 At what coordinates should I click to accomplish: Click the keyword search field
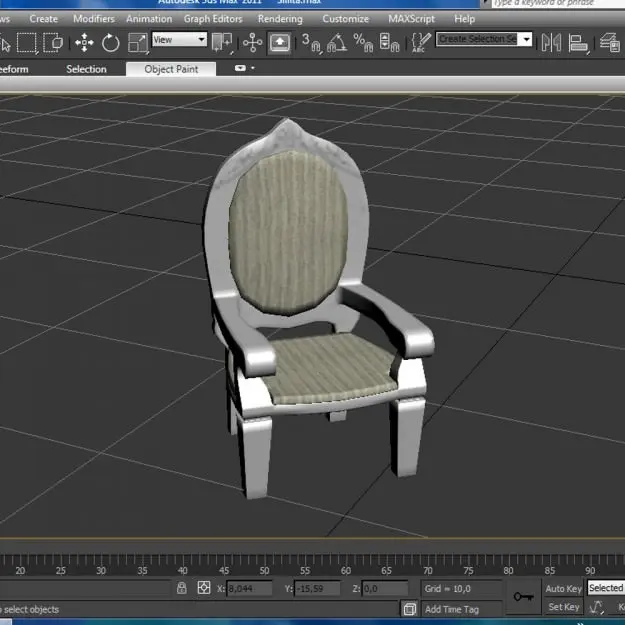(558, 3)
